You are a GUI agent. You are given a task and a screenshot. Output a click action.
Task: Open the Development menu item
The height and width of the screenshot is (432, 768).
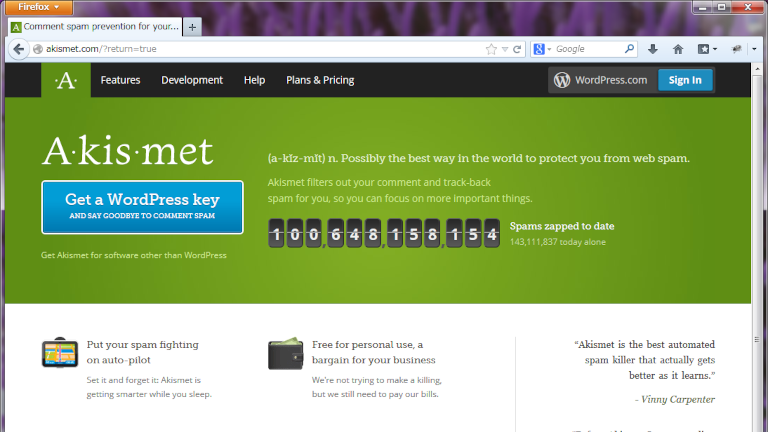192,80
